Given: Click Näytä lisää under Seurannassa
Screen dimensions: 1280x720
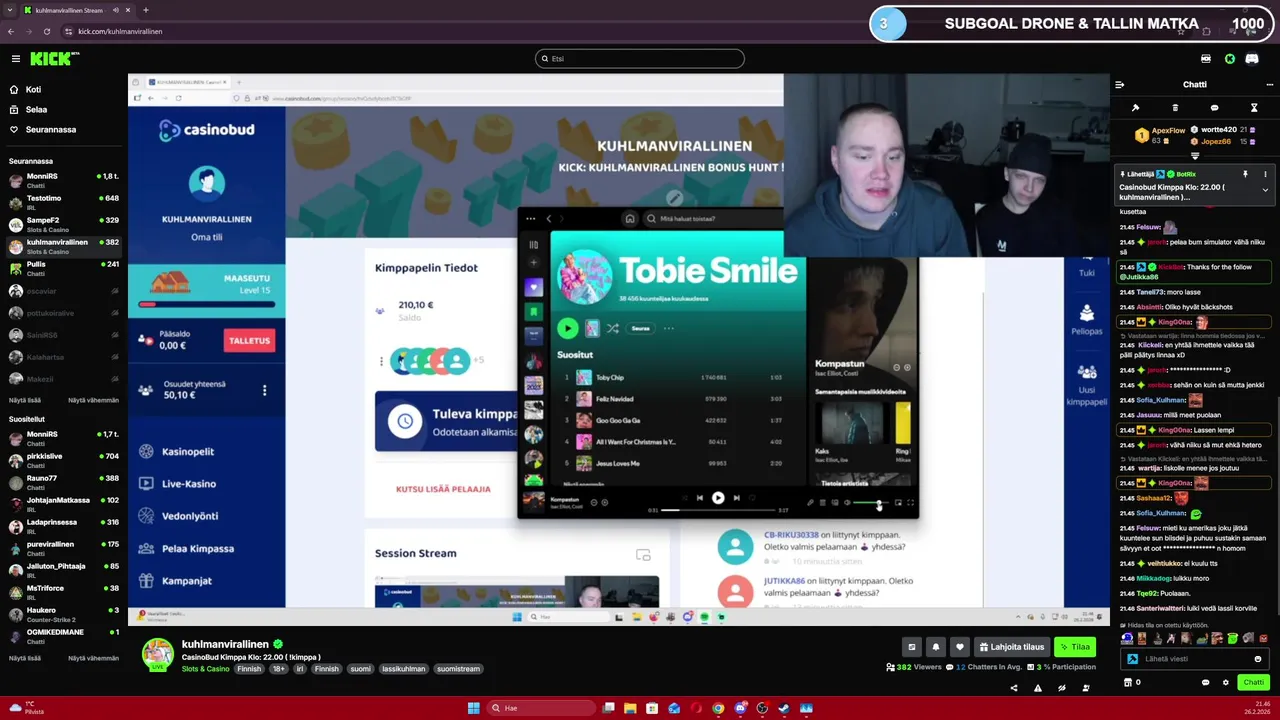Looking at the screenshot, I should (25, 400).
